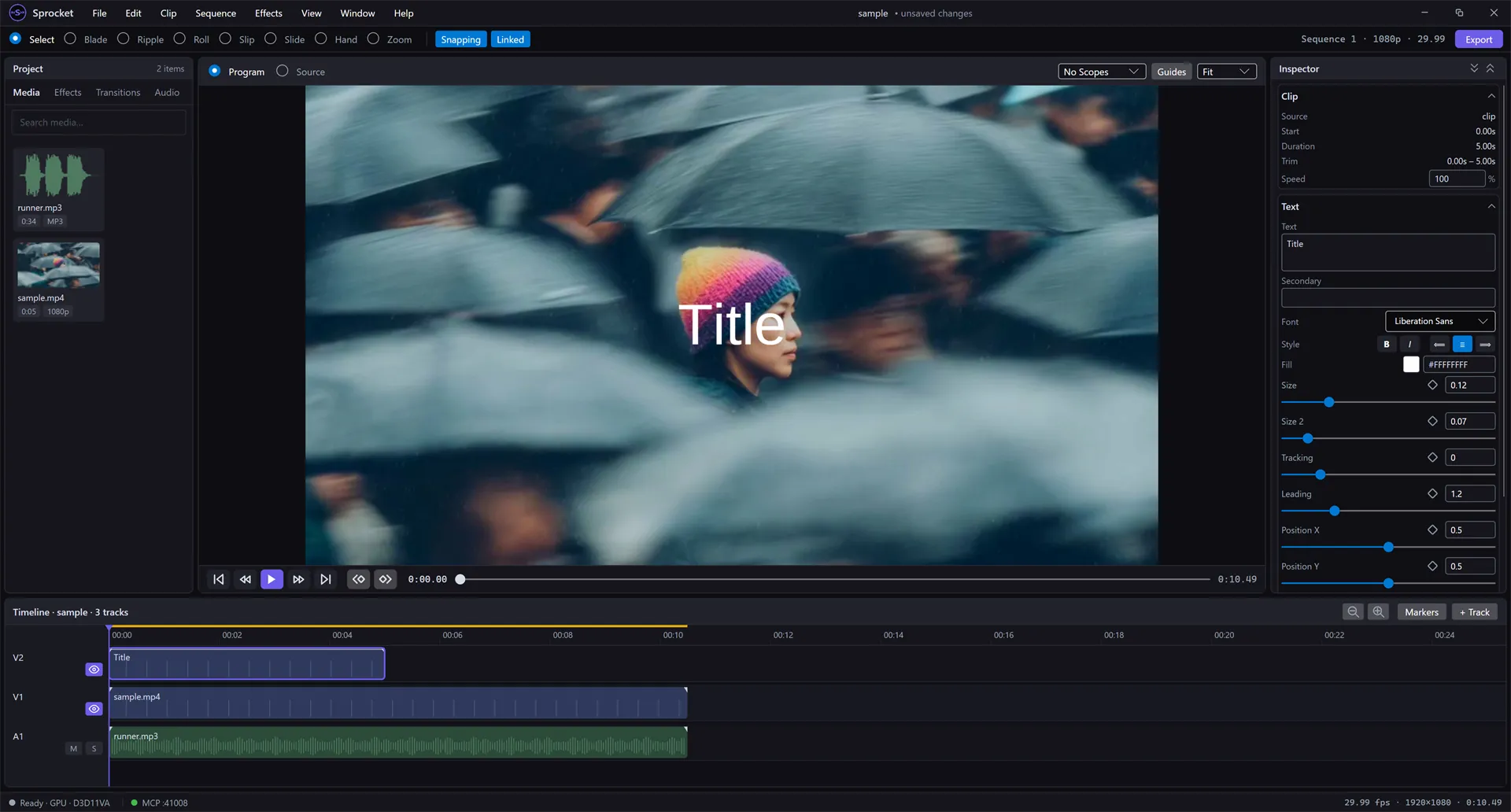Switch to the Audio tab
The image size is (1511, 812).
pyautogui.click(x=167, y=92)
